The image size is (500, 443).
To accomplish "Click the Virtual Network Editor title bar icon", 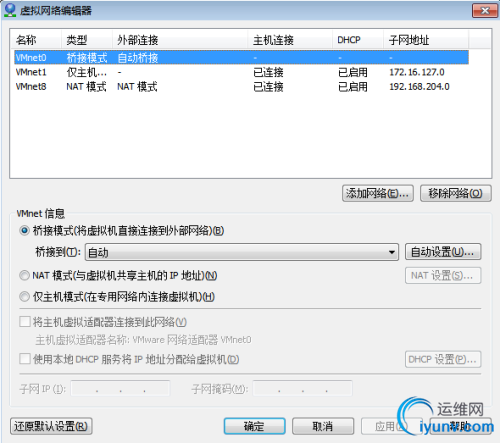I will click(10, 10).
